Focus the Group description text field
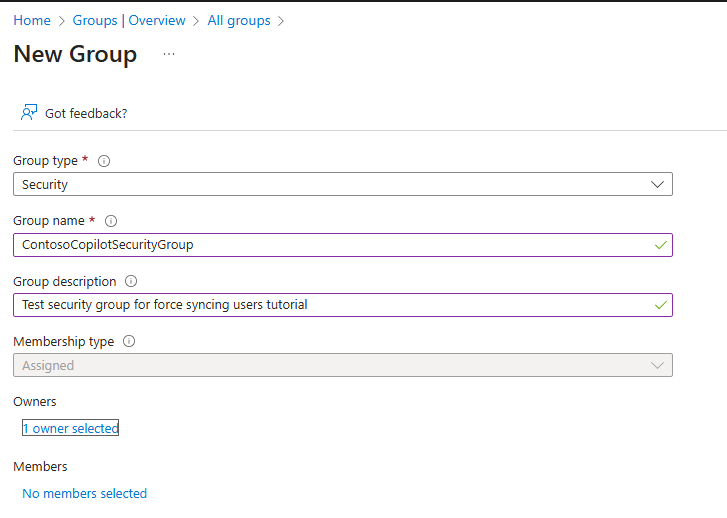The width and height of the screenshot is (727, 518). click(x=330, y=305)
